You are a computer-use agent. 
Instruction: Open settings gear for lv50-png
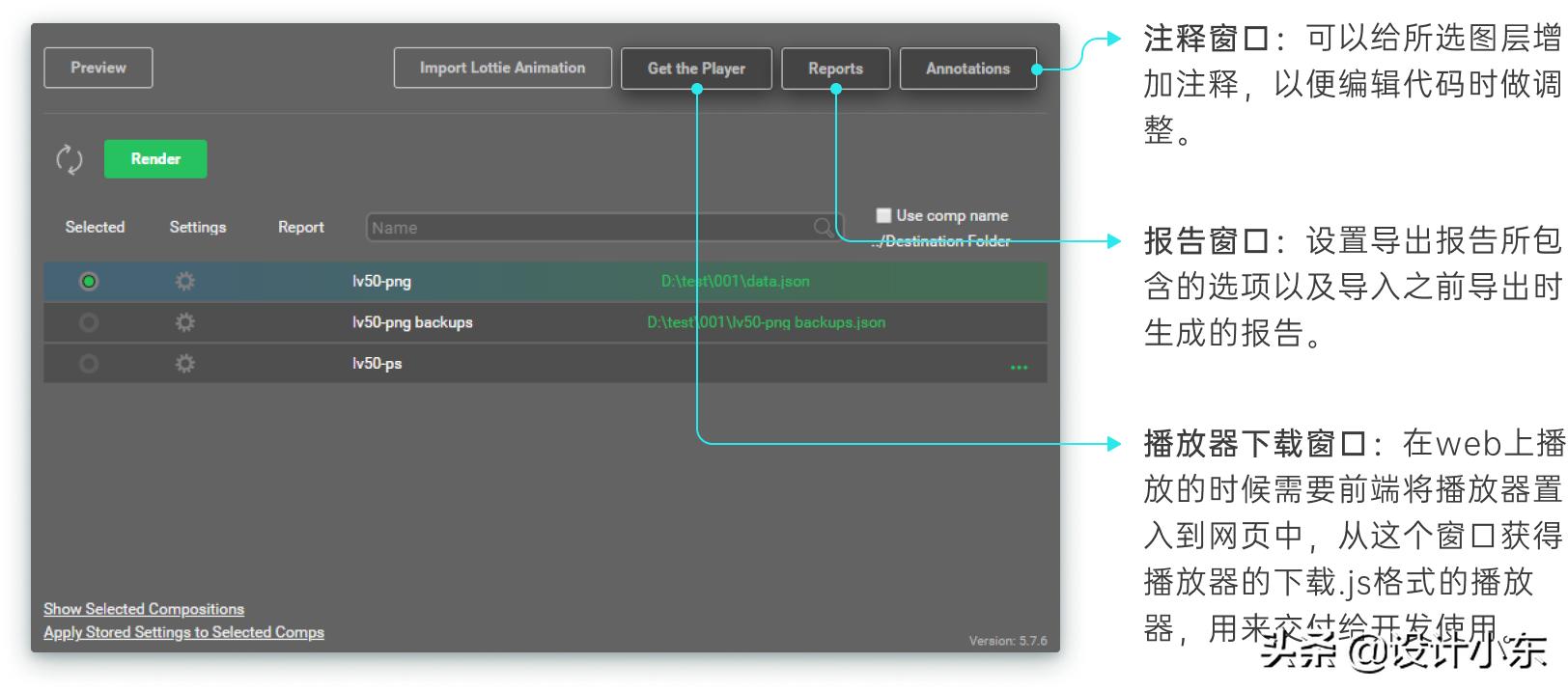[184, 282]
